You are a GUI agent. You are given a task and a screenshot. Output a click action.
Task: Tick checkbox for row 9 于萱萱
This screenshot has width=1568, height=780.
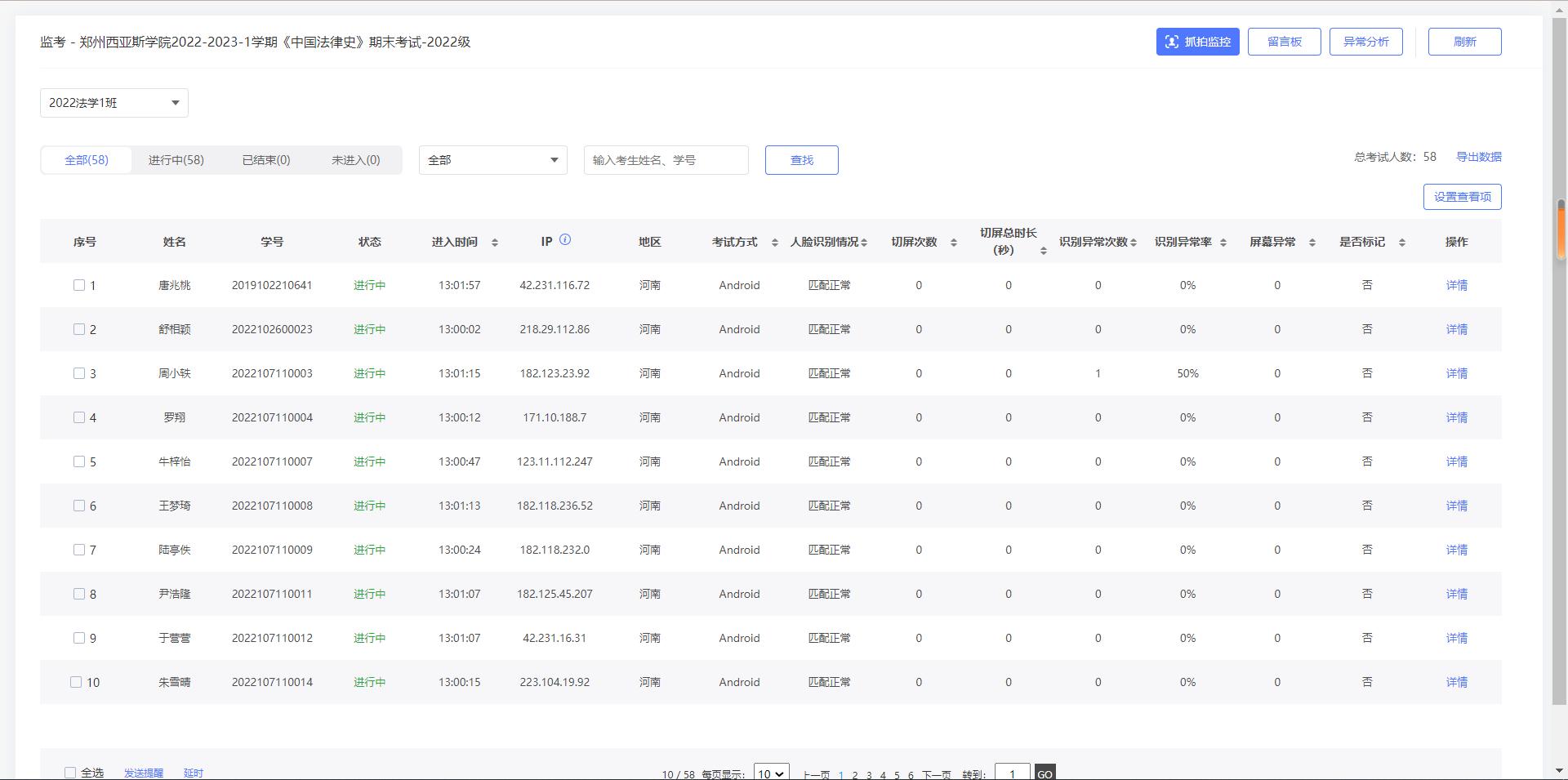click(79, 638)
